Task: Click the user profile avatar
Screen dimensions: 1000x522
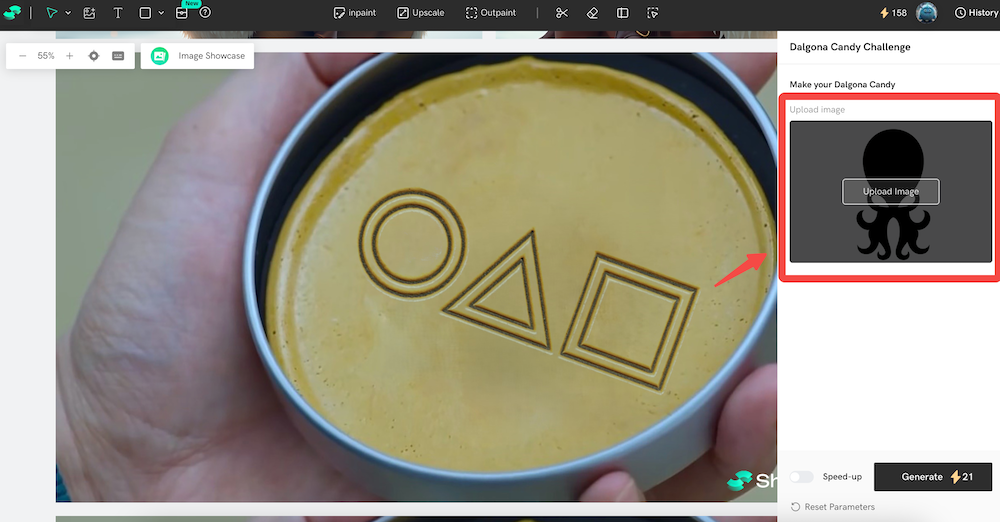Action: coord(927,13)
